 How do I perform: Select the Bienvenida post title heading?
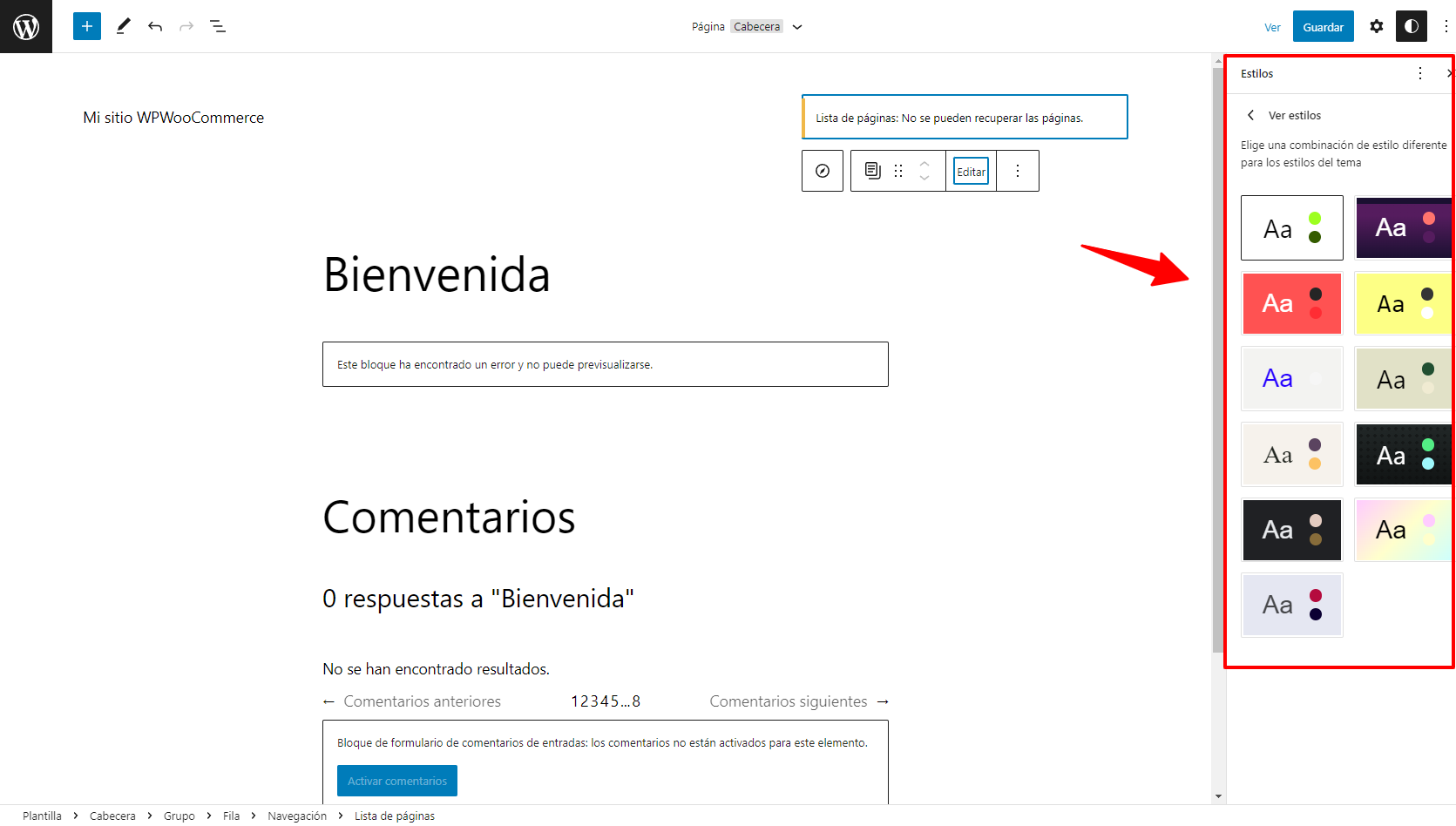click(437, 274)
